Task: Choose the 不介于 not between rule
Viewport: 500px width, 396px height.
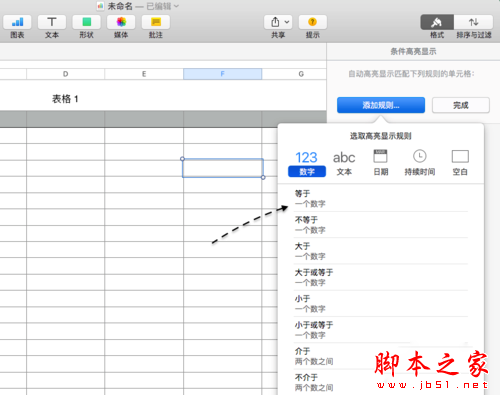Action: tap(381, 382)
